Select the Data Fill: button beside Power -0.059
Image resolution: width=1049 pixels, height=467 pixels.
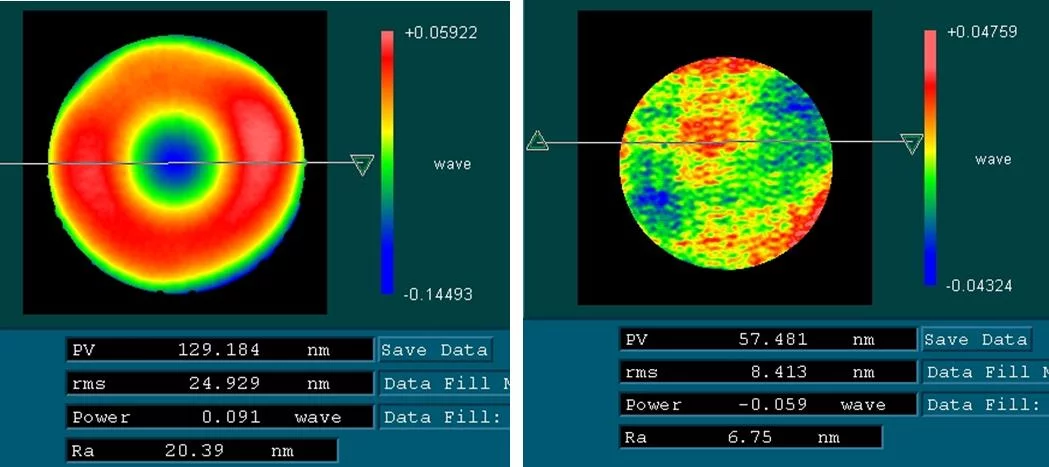click(x=981, y=405)
